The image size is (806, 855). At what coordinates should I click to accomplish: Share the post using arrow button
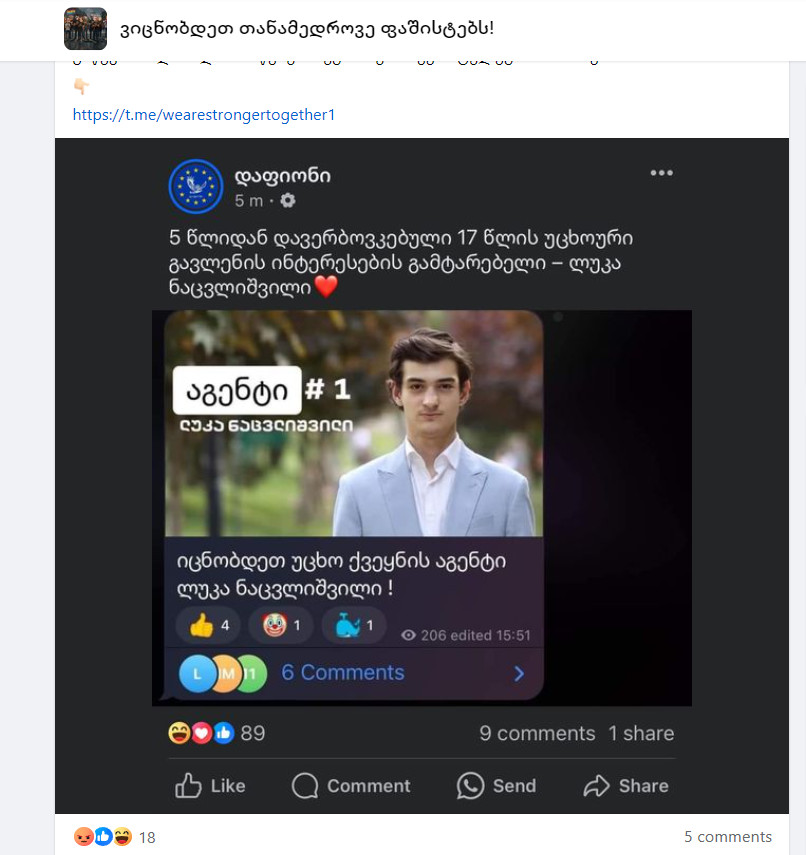click(x=626, y=786)
